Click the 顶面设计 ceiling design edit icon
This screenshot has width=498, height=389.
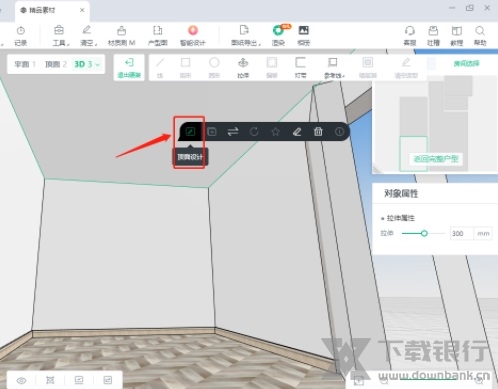190,132
